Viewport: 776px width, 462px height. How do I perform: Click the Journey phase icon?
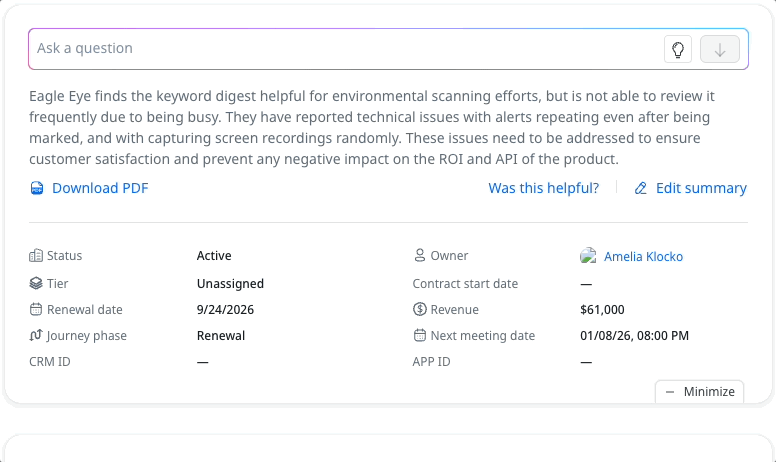(x=36, y=336)
